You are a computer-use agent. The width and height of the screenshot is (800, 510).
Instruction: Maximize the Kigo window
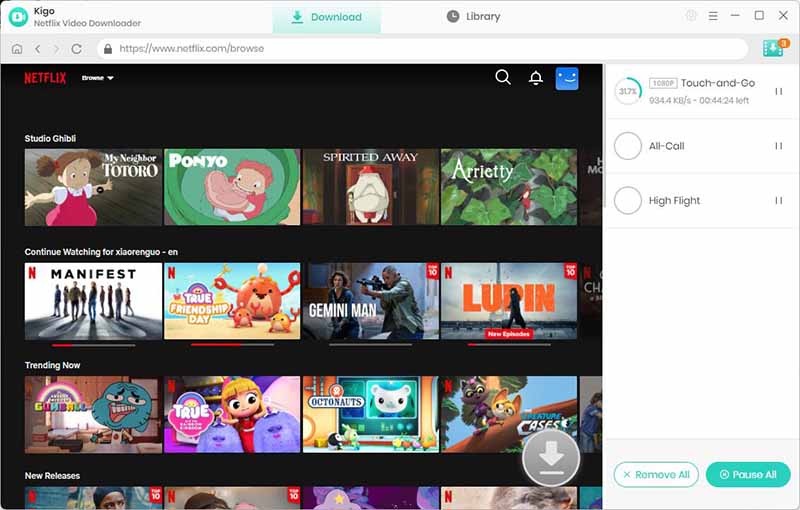759,16
